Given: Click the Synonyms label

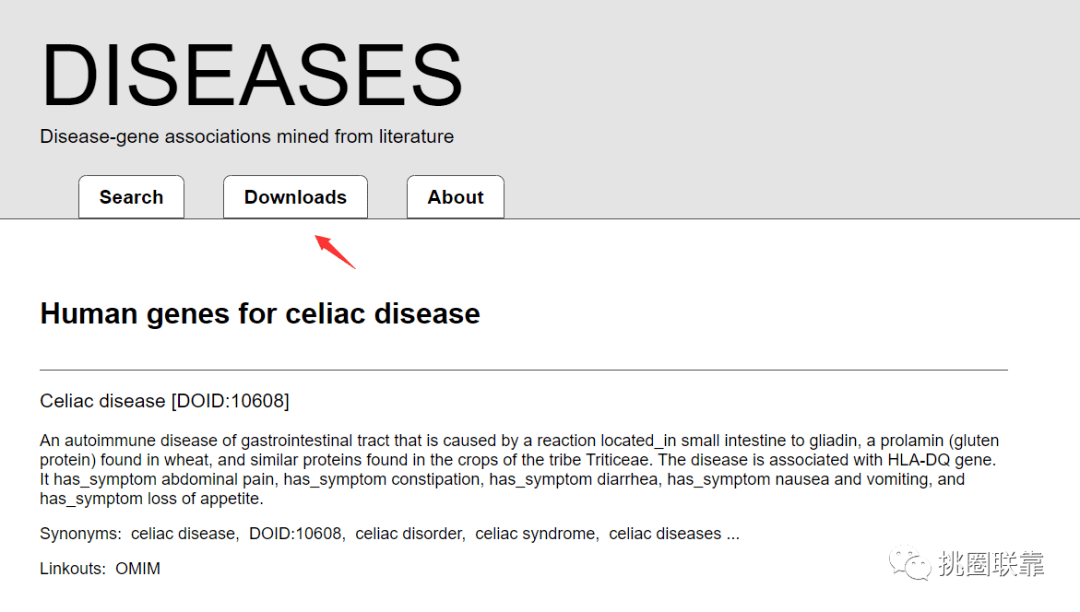Looking at the screenshot, I should coord(80,534).
